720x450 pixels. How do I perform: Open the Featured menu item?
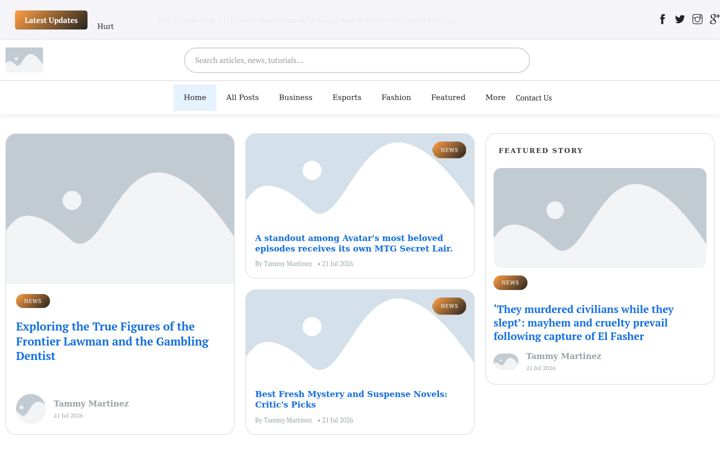pyautogui.click(x=448, y=97)
